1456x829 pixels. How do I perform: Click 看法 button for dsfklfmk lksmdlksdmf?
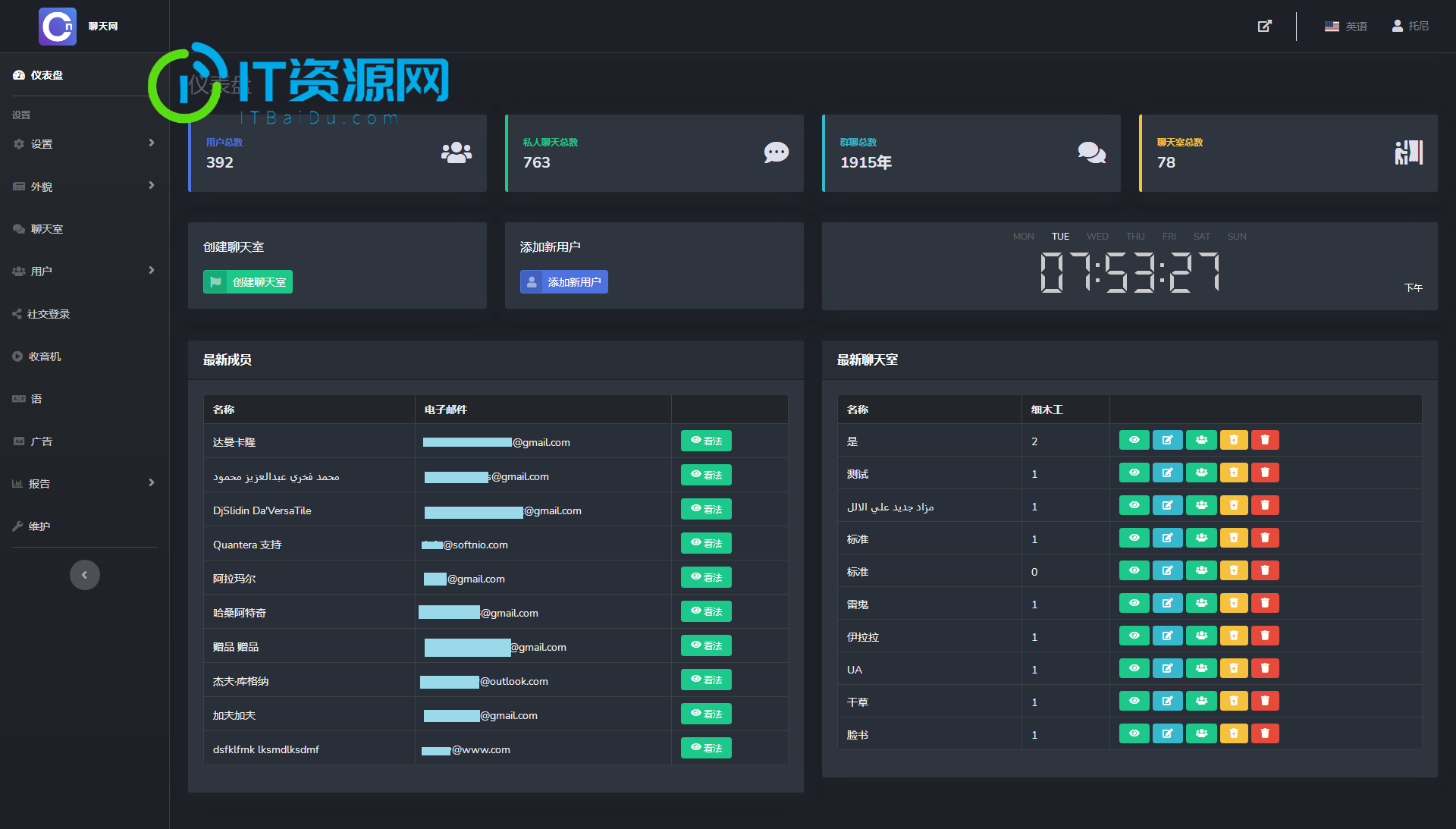click(x=706, y=748)
